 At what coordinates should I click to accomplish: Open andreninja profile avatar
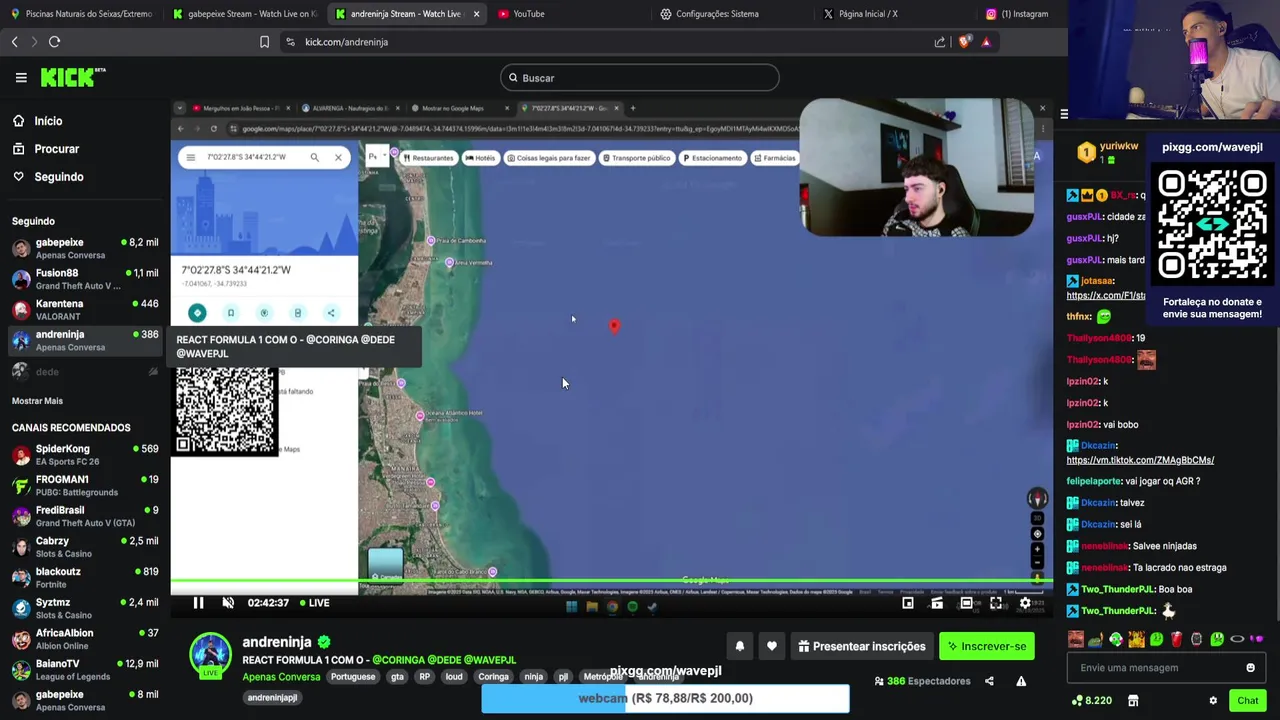(210, 654)
